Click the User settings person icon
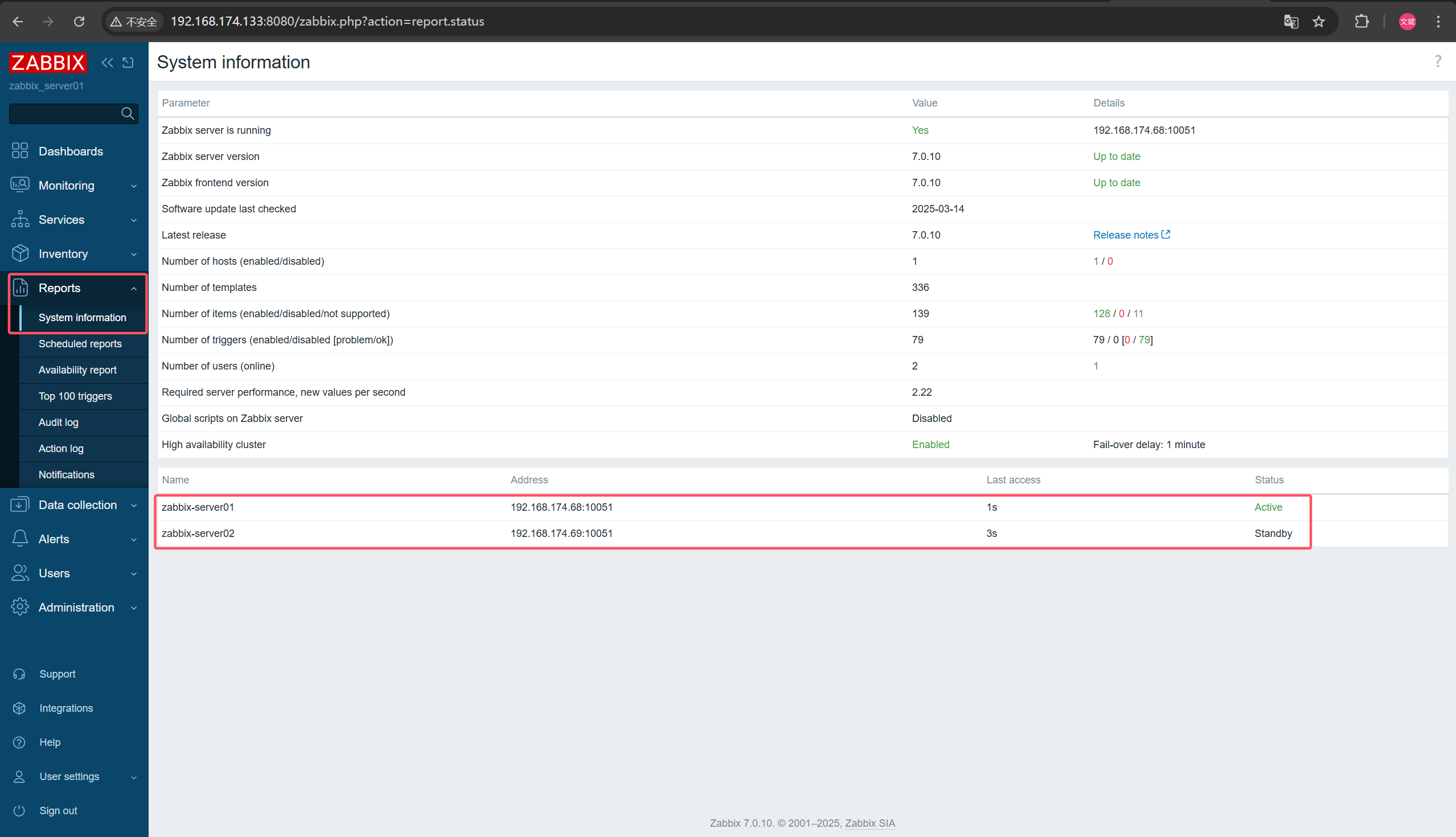 [x=19, y=776]
